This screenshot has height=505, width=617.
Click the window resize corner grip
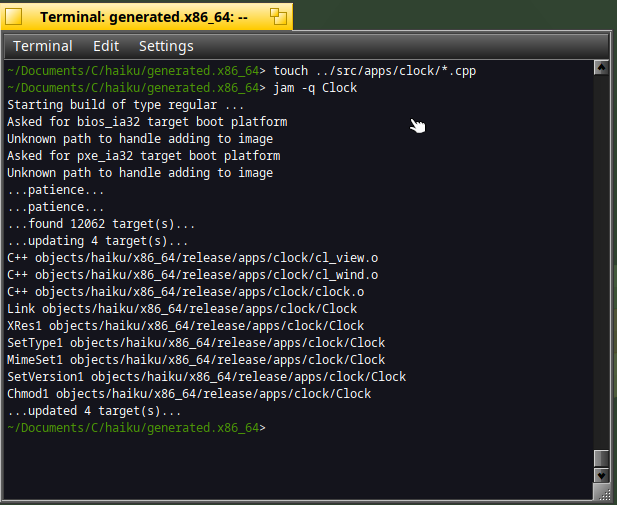point(604,495)
